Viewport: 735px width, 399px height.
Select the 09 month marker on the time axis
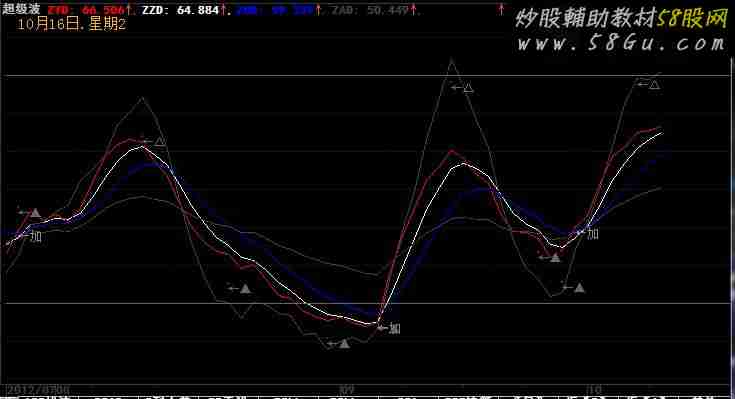point(346,389)
